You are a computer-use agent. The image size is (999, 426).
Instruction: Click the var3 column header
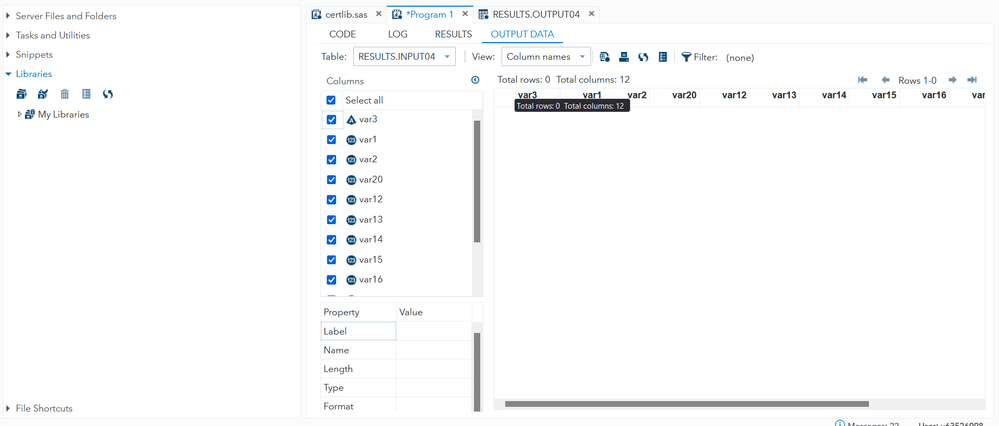click(528, 95)
